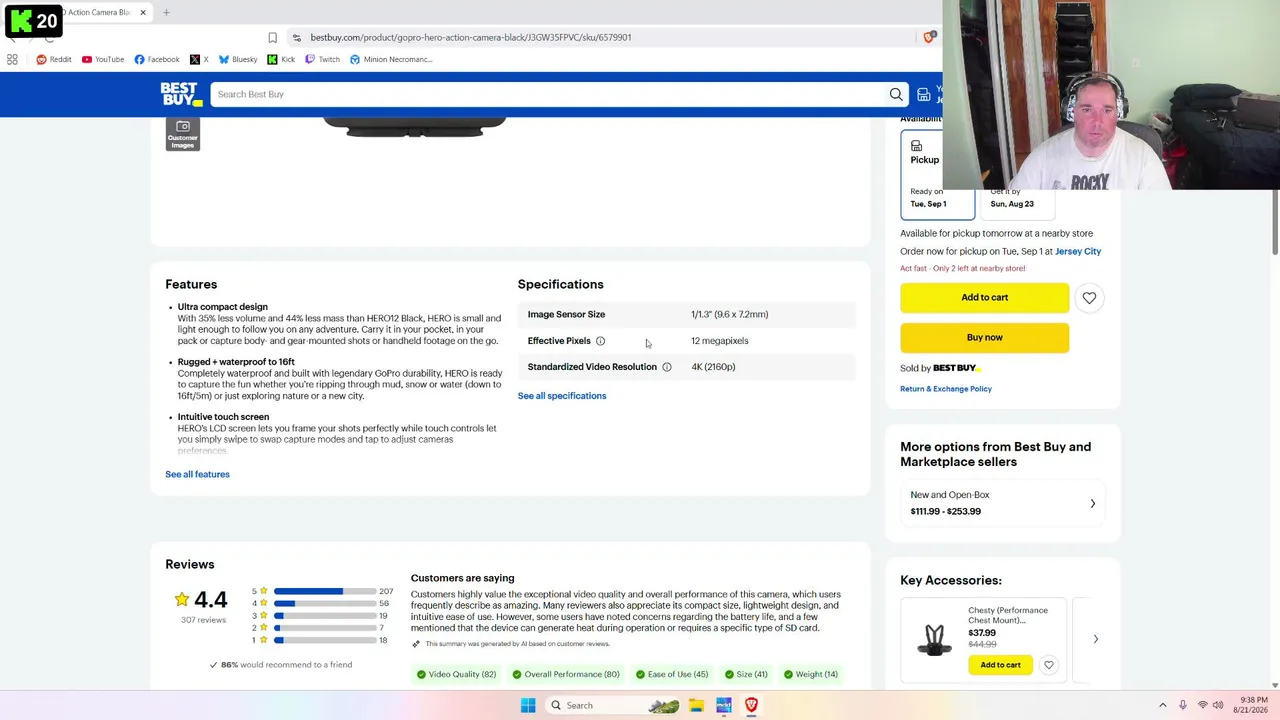Open the network status icon in the tray
Image resolution: width=1280 pixels, height=720 pixels.
(x=1202, y=705)
